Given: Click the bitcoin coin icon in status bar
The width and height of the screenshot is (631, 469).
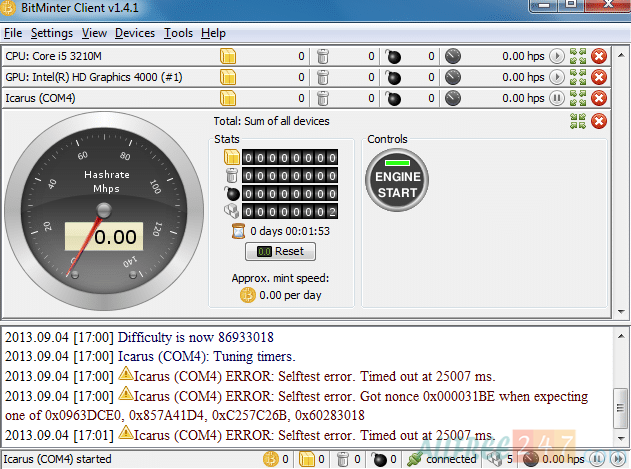Looking at the screenshot, I should [x=270, y=459].
